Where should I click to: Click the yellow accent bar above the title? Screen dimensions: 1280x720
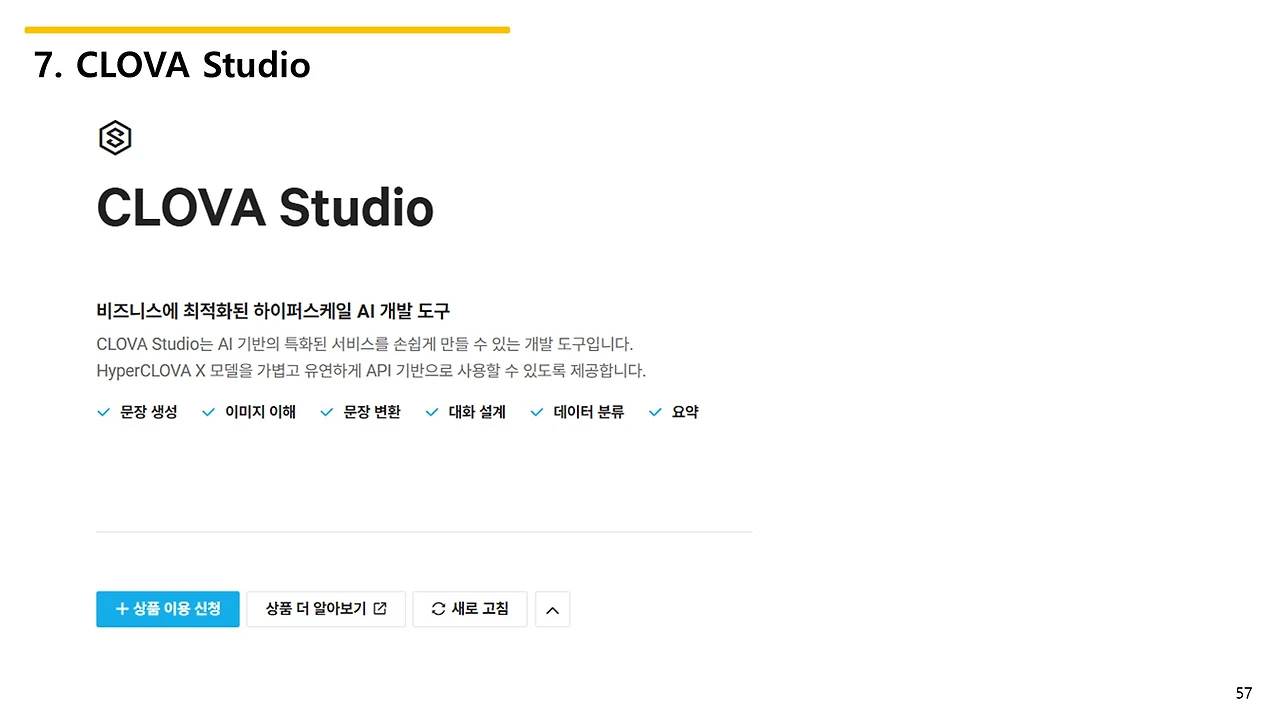(x=267, y=29)
